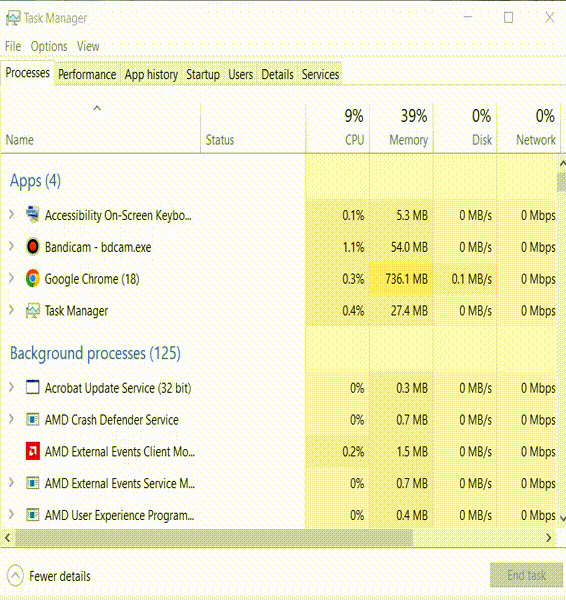Select Accessibility keyboard 5.3 MB memory cell
The image size is (566, 600).
pyautogui.click(x=401, y=215)
